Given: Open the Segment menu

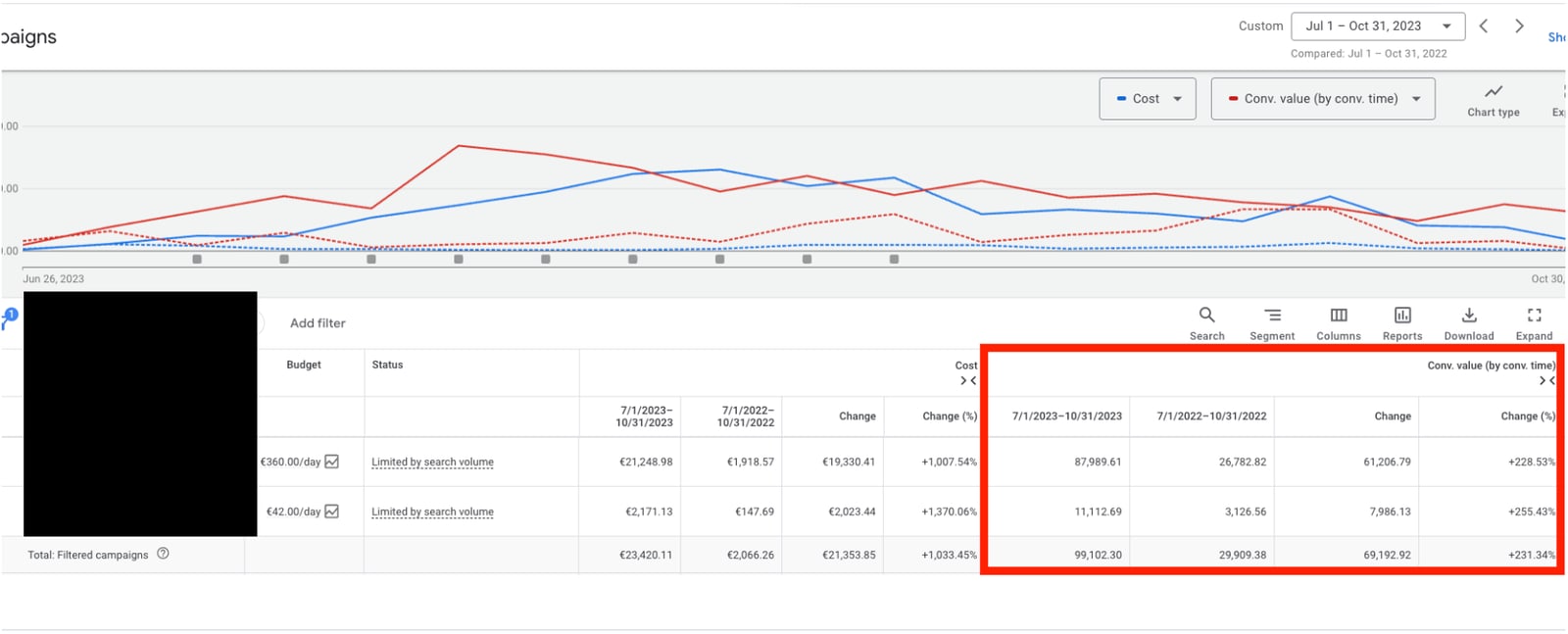Looking at the screenshot, I should click(x=1272, y=323).
